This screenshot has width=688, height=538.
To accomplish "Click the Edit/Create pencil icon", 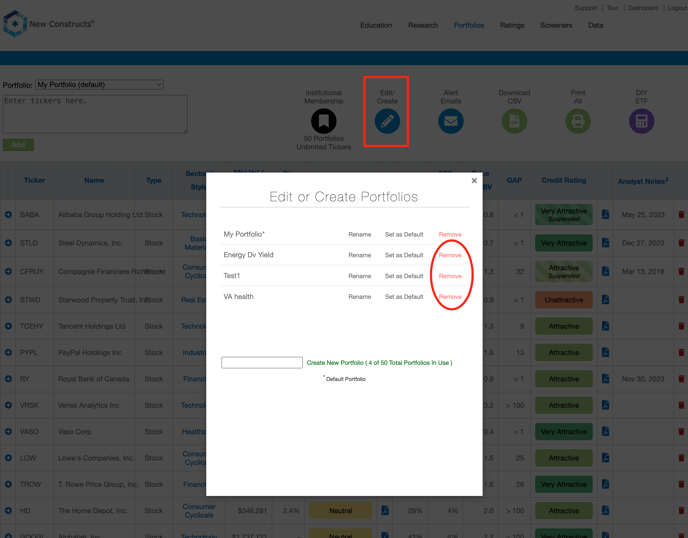I will click(x=387, y=121).
